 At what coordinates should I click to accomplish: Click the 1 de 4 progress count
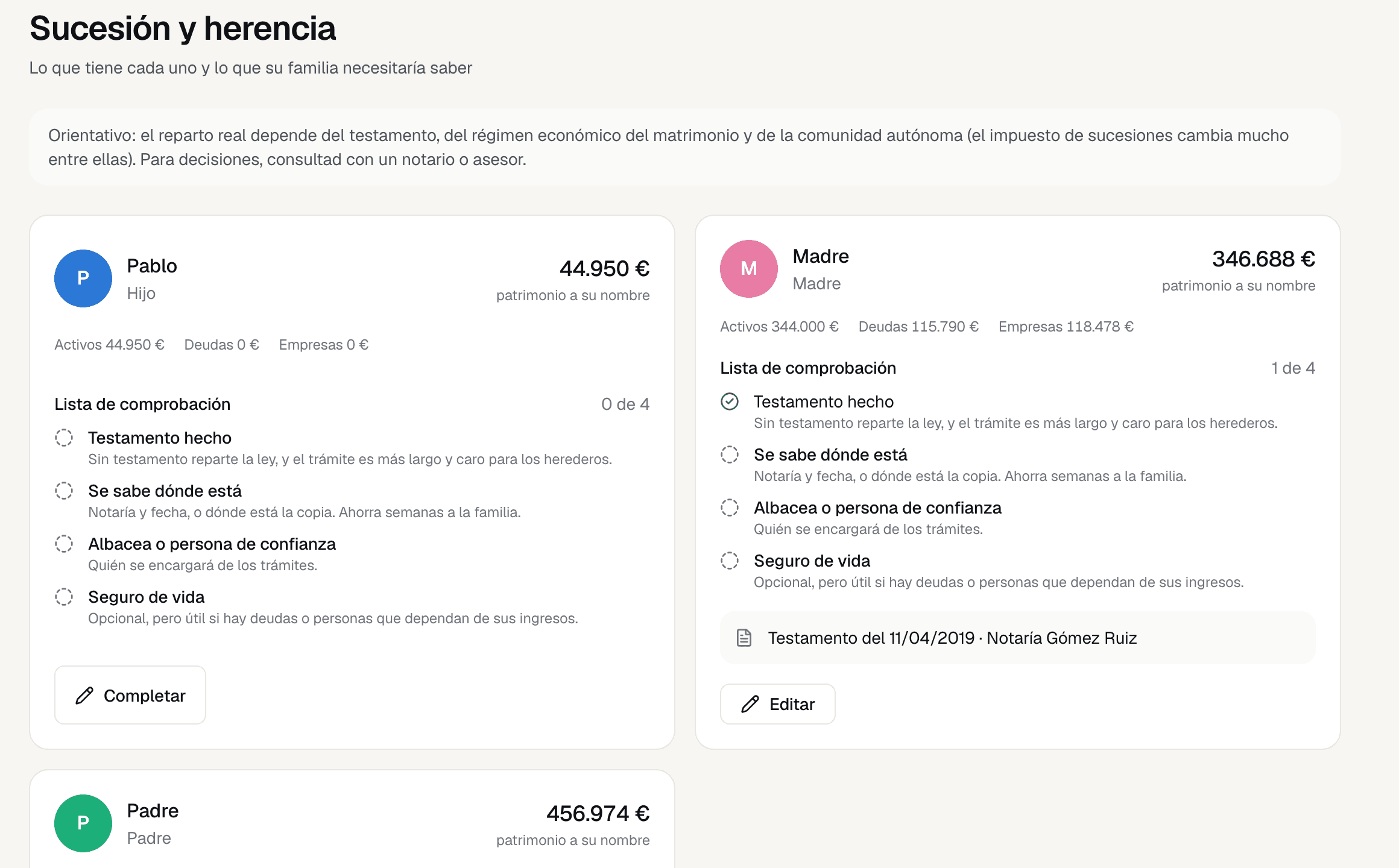click(x=1293, y=368)
